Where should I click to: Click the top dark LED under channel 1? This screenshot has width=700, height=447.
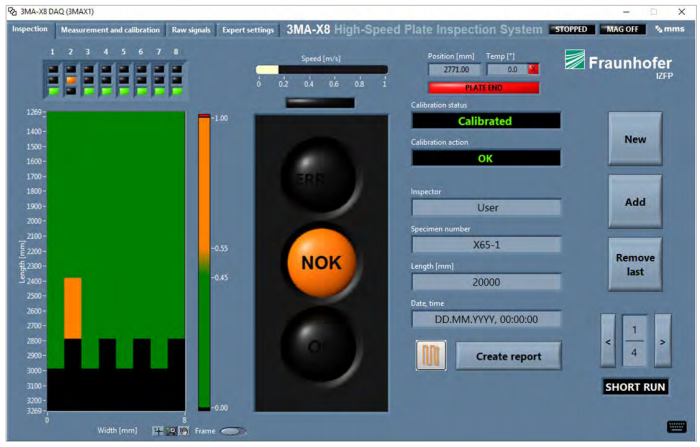(53, 69)
